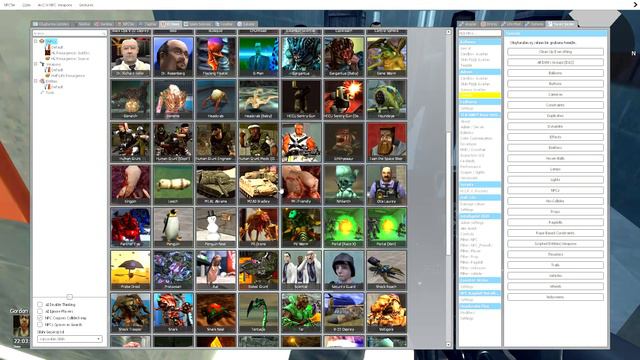The width and height of the screenshot is (640, 360).
Task: Click the Thrusters cleanup button
Action: pyautogui.click(x=555, y=254)
